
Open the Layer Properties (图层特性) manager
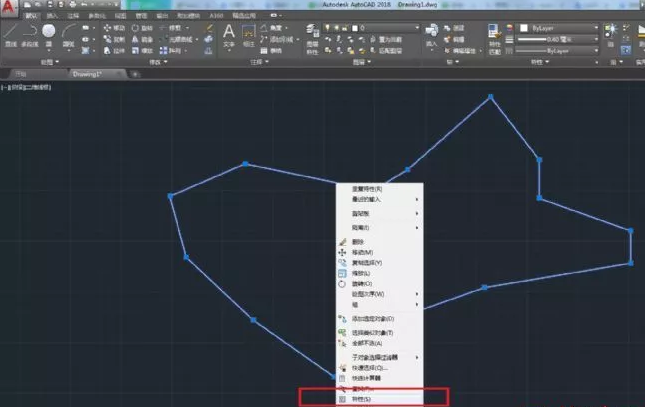[312, 39]
